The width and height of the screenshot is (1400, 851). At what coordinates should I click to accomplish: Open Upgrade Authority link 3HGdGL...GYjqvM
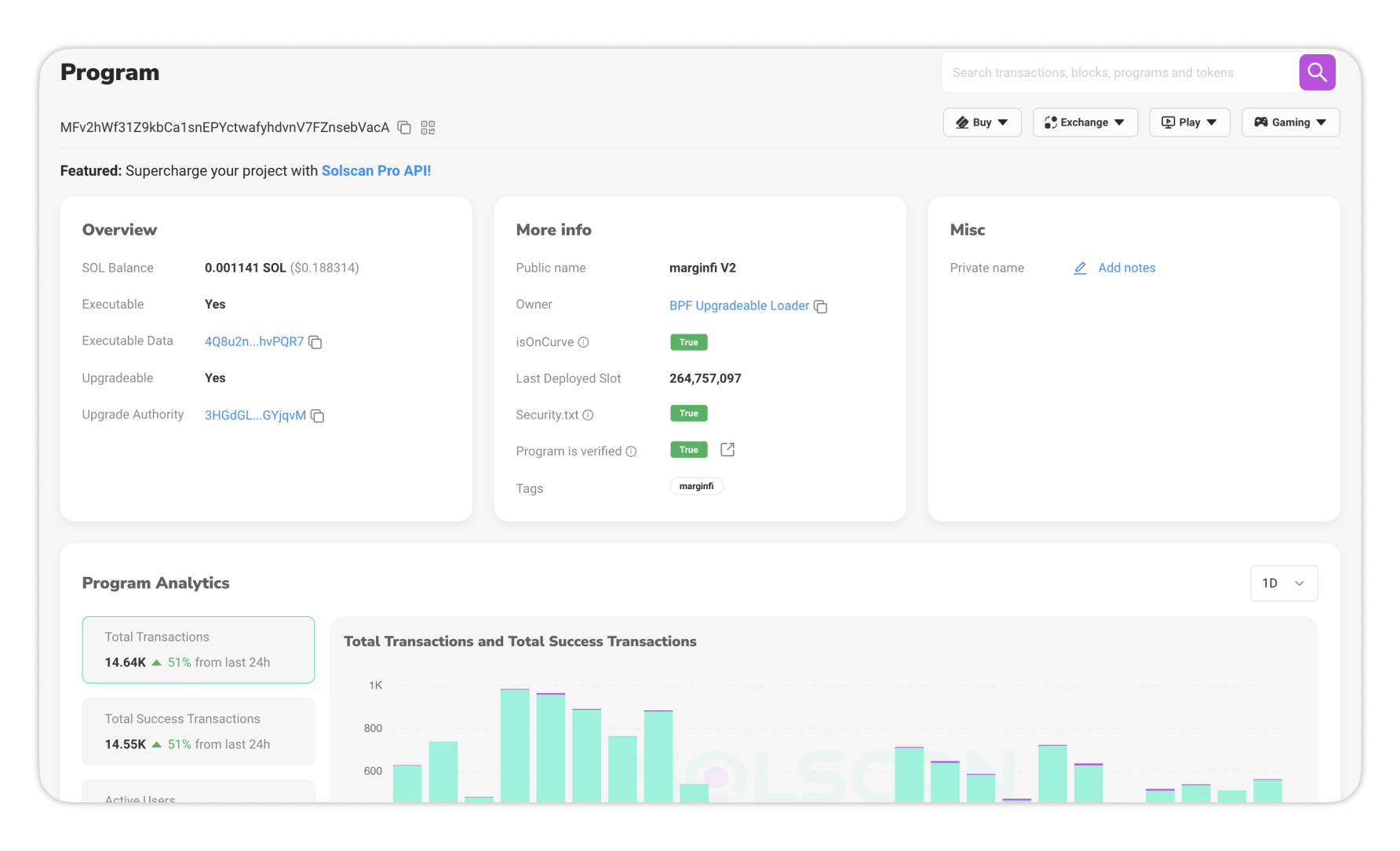click(255, 415)
